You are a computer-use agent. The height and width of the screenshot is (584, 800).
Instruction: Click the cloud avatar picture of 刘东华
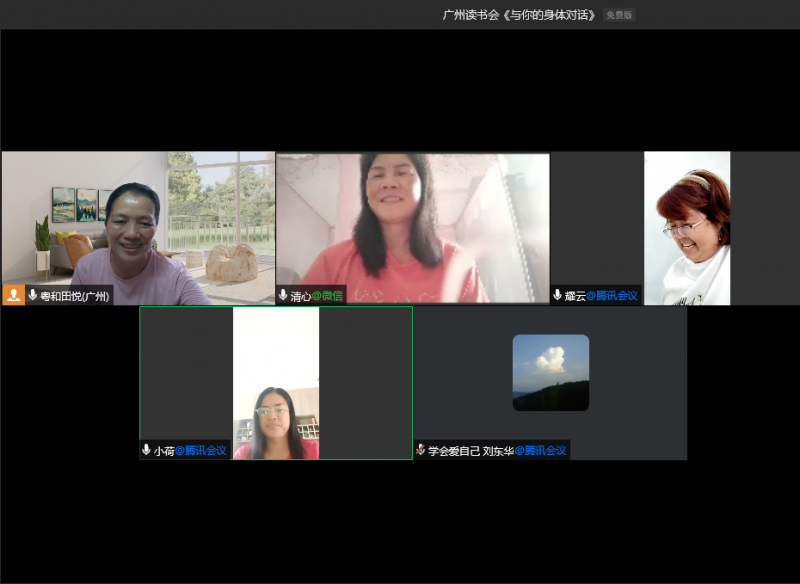pos(550,372)
